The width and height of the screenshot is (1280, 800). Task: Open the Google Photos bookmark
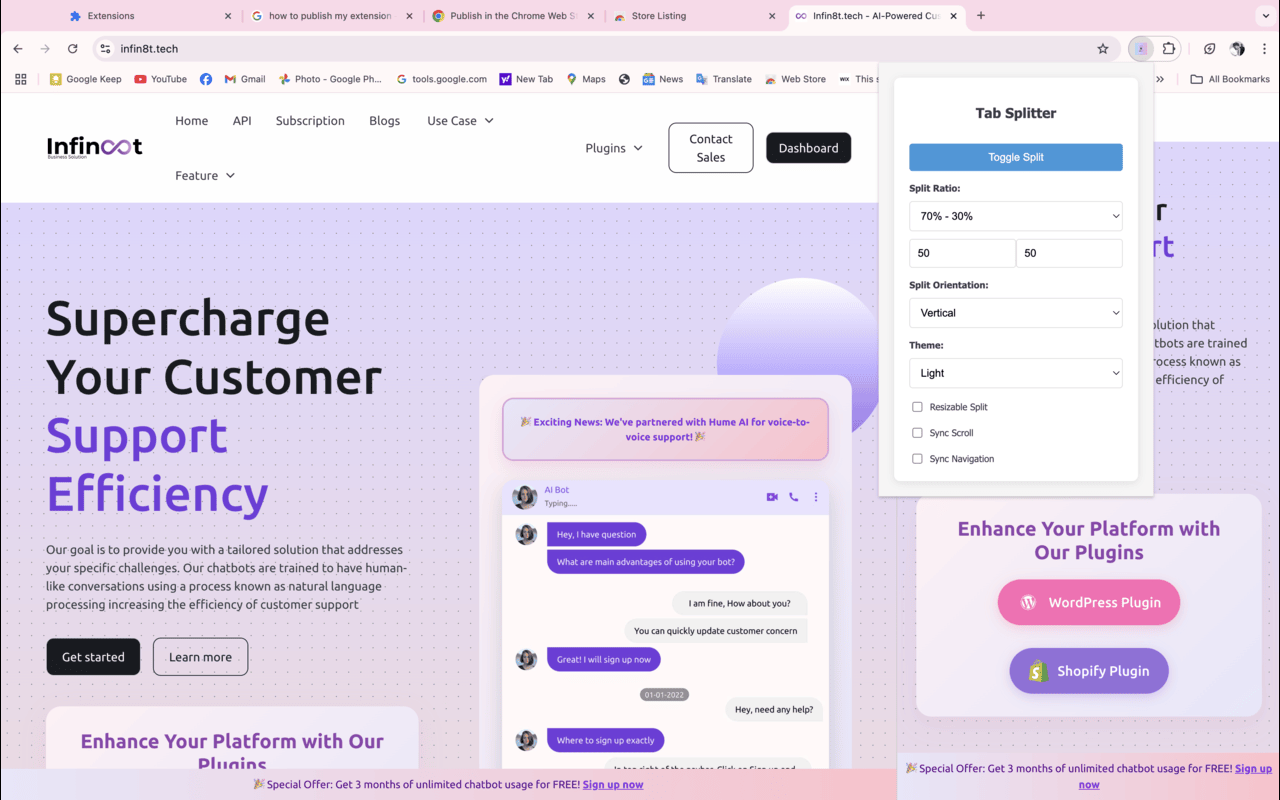[330, 79]
